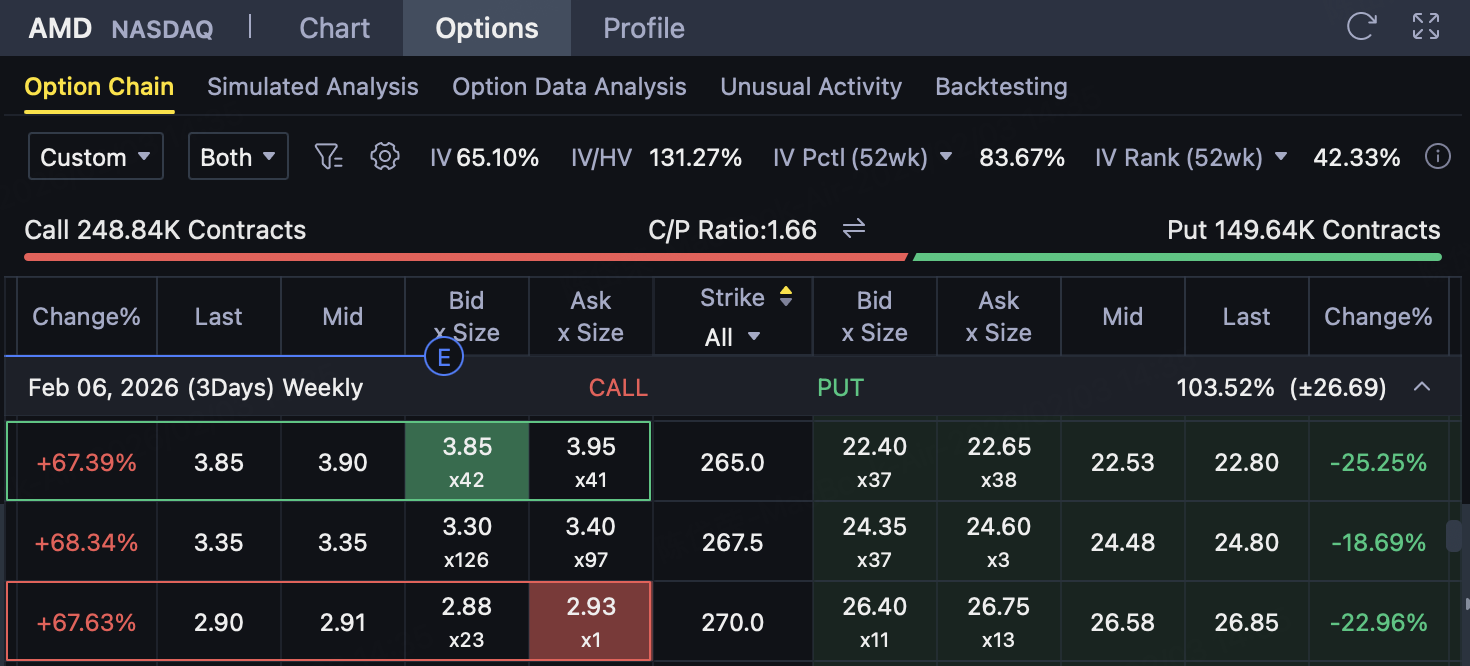
Task: Switch to the Chart tab
Action: [x=334, y=28]
